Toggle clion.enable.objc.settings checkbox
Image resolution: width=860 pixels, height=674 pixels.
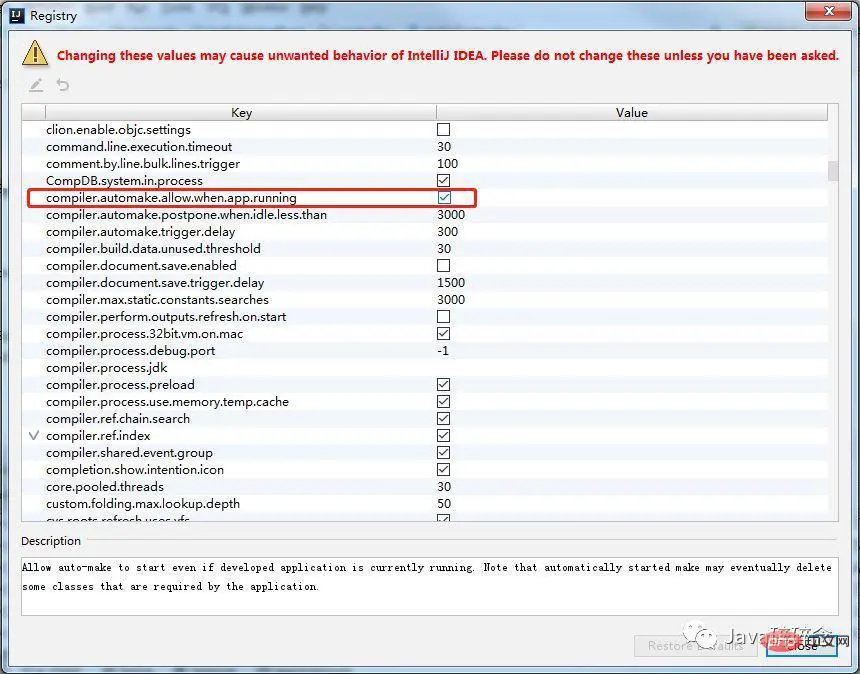coord(443,129)
